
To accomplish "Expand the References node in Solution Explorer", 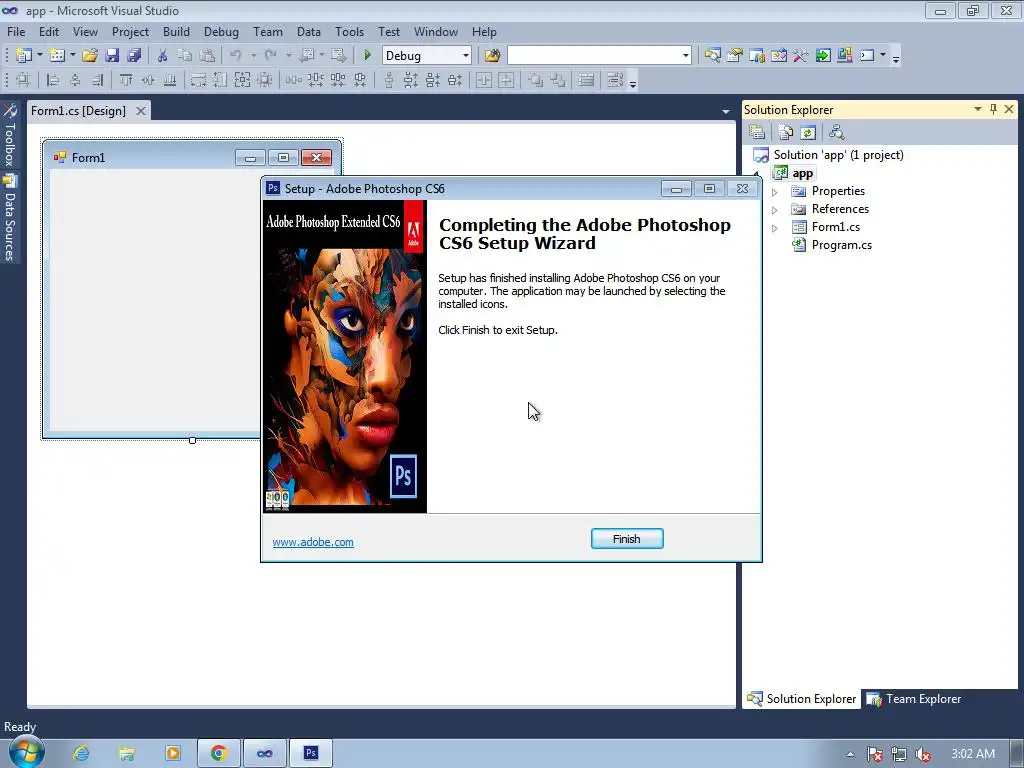I will [x=775, y=210].
